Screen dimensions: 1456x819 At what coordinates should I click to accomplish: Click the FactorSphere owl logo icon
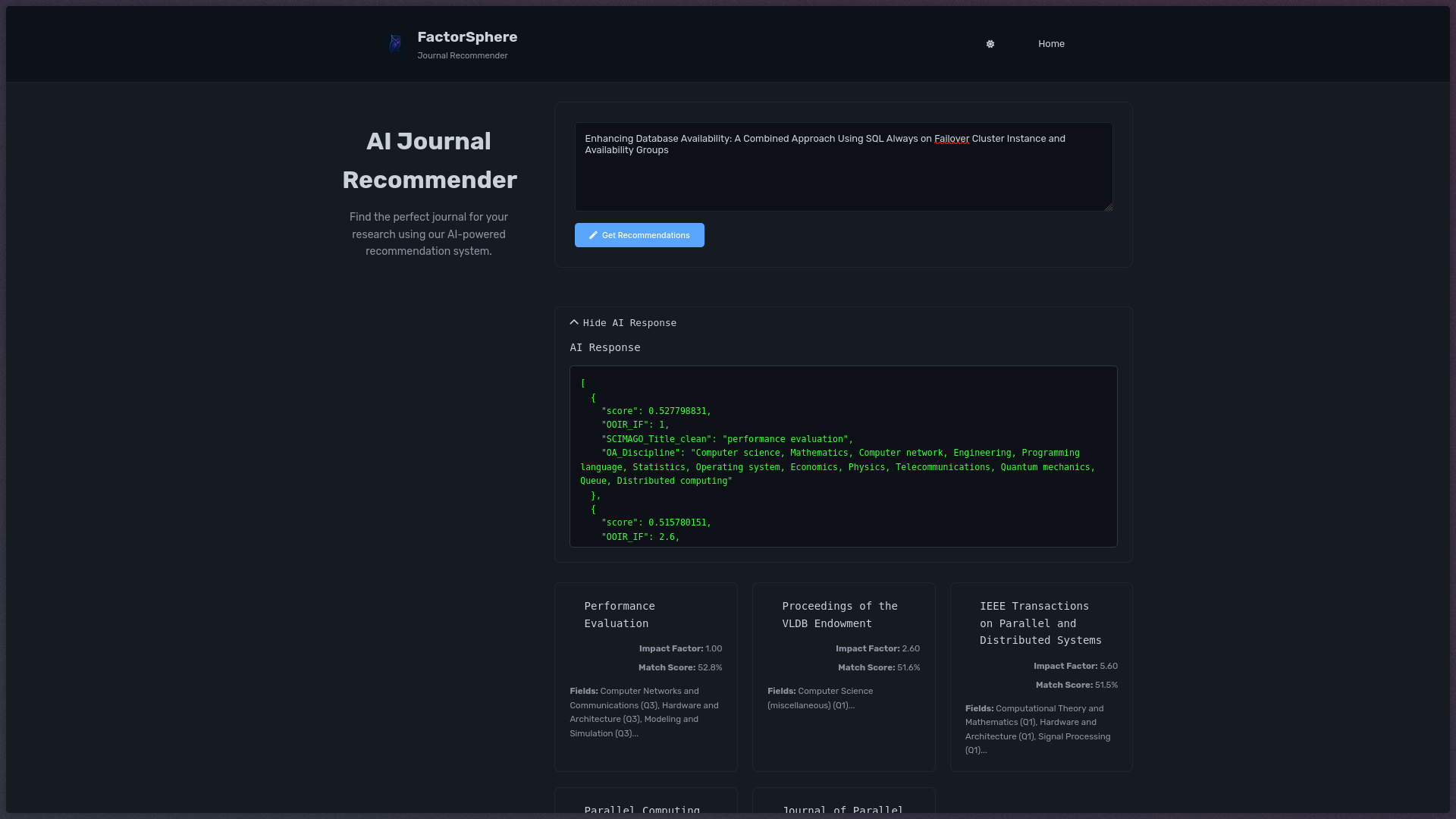(x=395, y=43)
